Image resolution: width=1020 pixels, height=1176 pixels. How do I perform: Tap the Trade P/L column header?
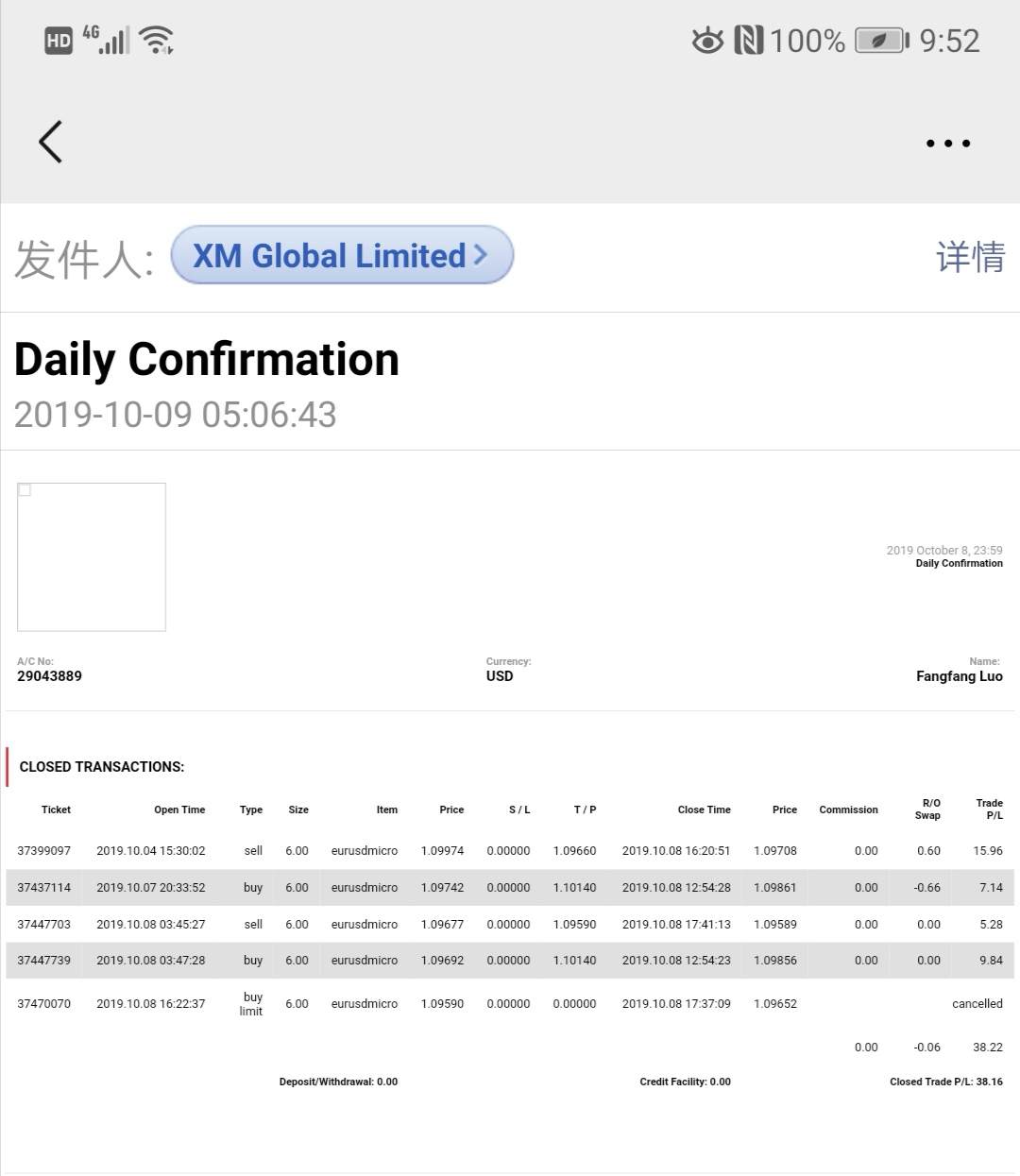(x=989, y=809)
